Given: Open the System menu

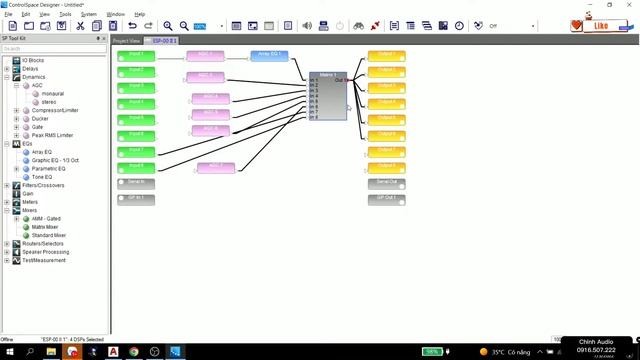Looking at the screenshot, I should [x=89, y=14].
